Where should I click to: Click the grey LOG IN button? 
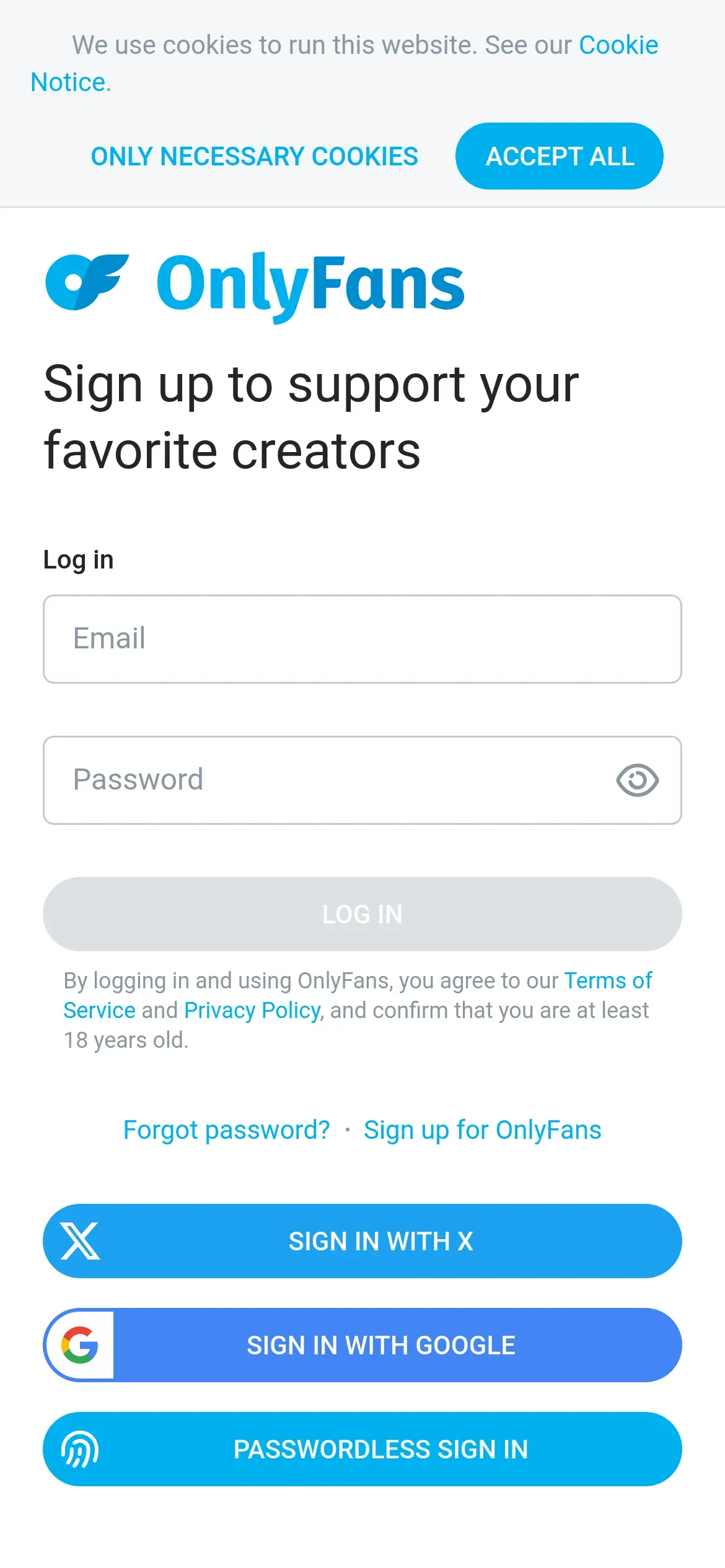coord(362,914)
